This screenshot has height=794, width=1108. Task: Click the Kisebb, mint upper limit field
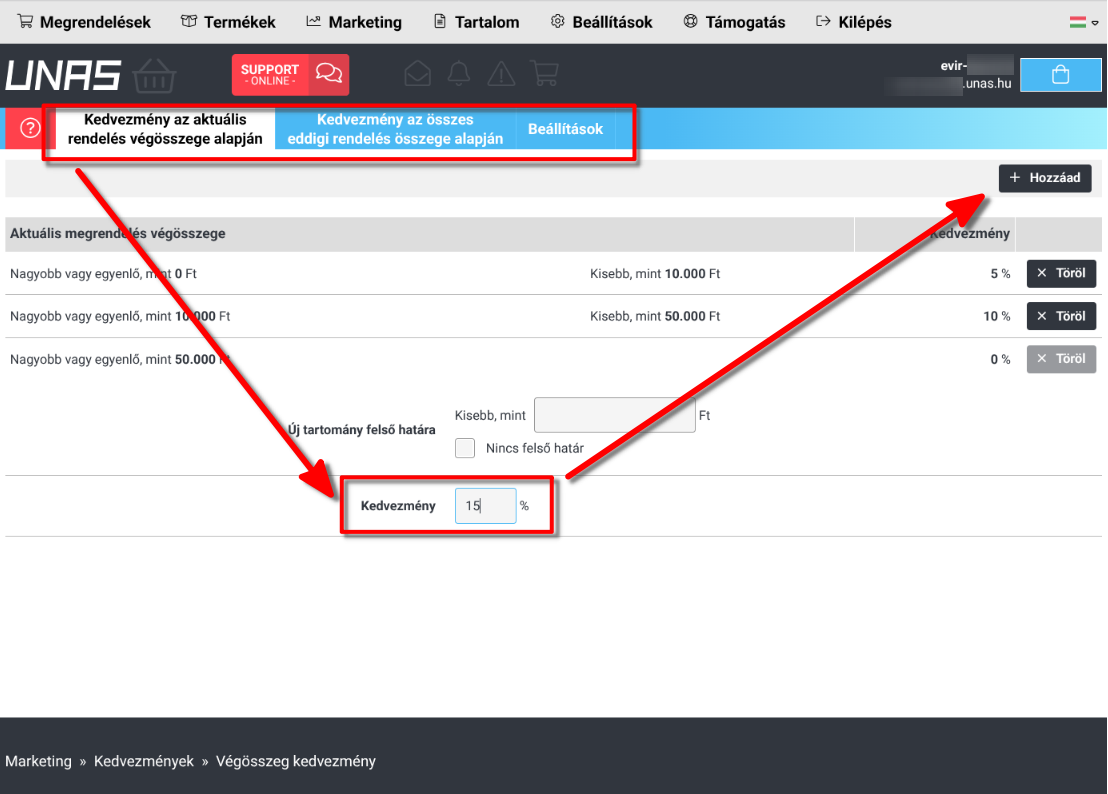click(615, 415)
